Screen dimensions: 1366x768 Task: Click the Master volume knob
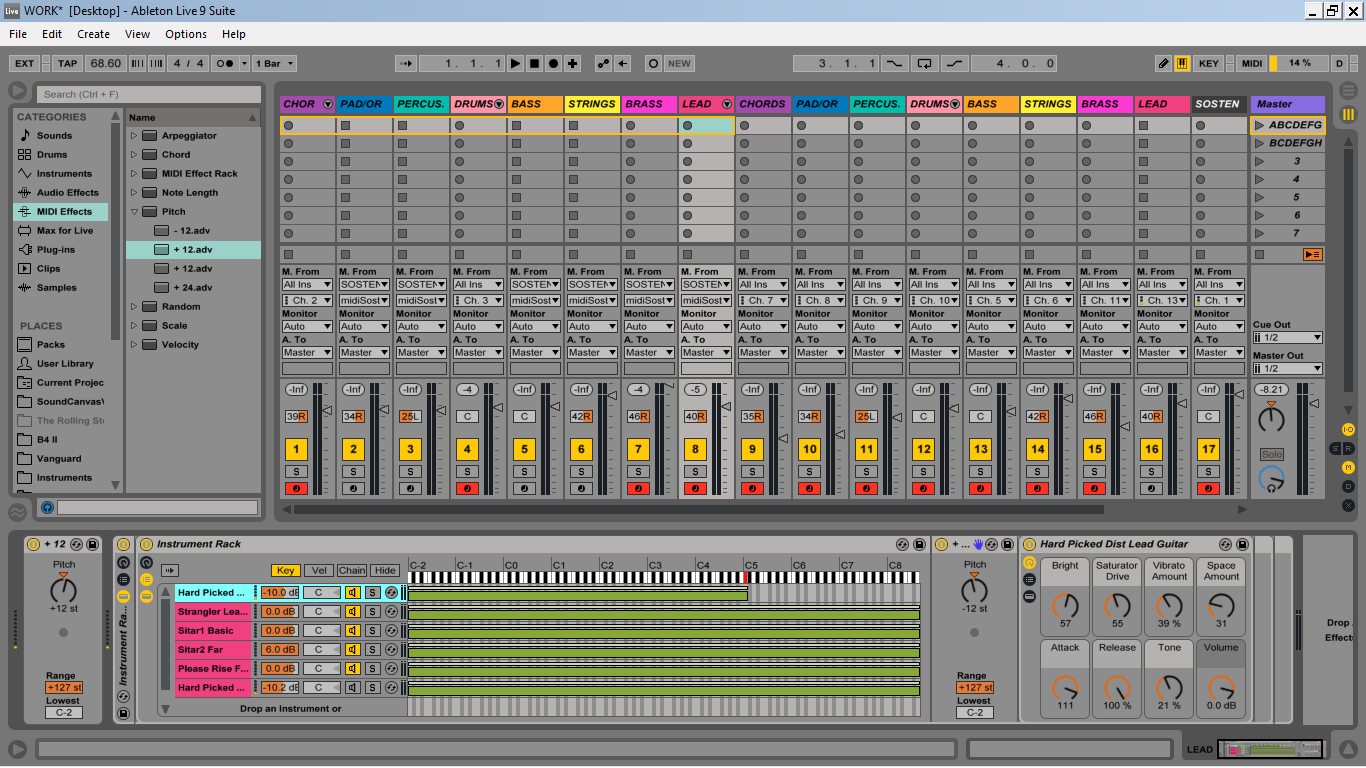[x=1271, y=419]
